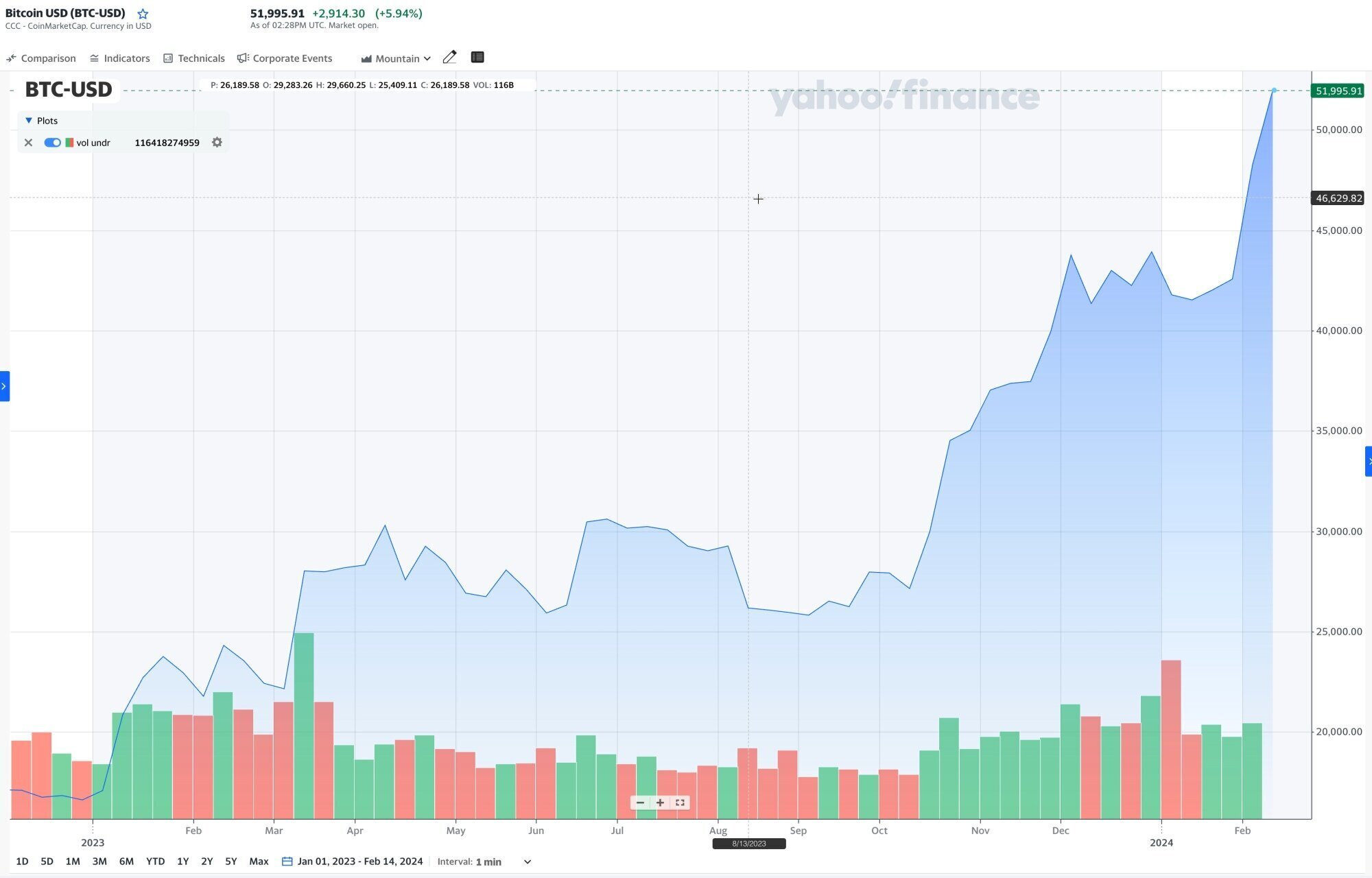
Task: Enter full screen chart view
Action: pos(680,803)
